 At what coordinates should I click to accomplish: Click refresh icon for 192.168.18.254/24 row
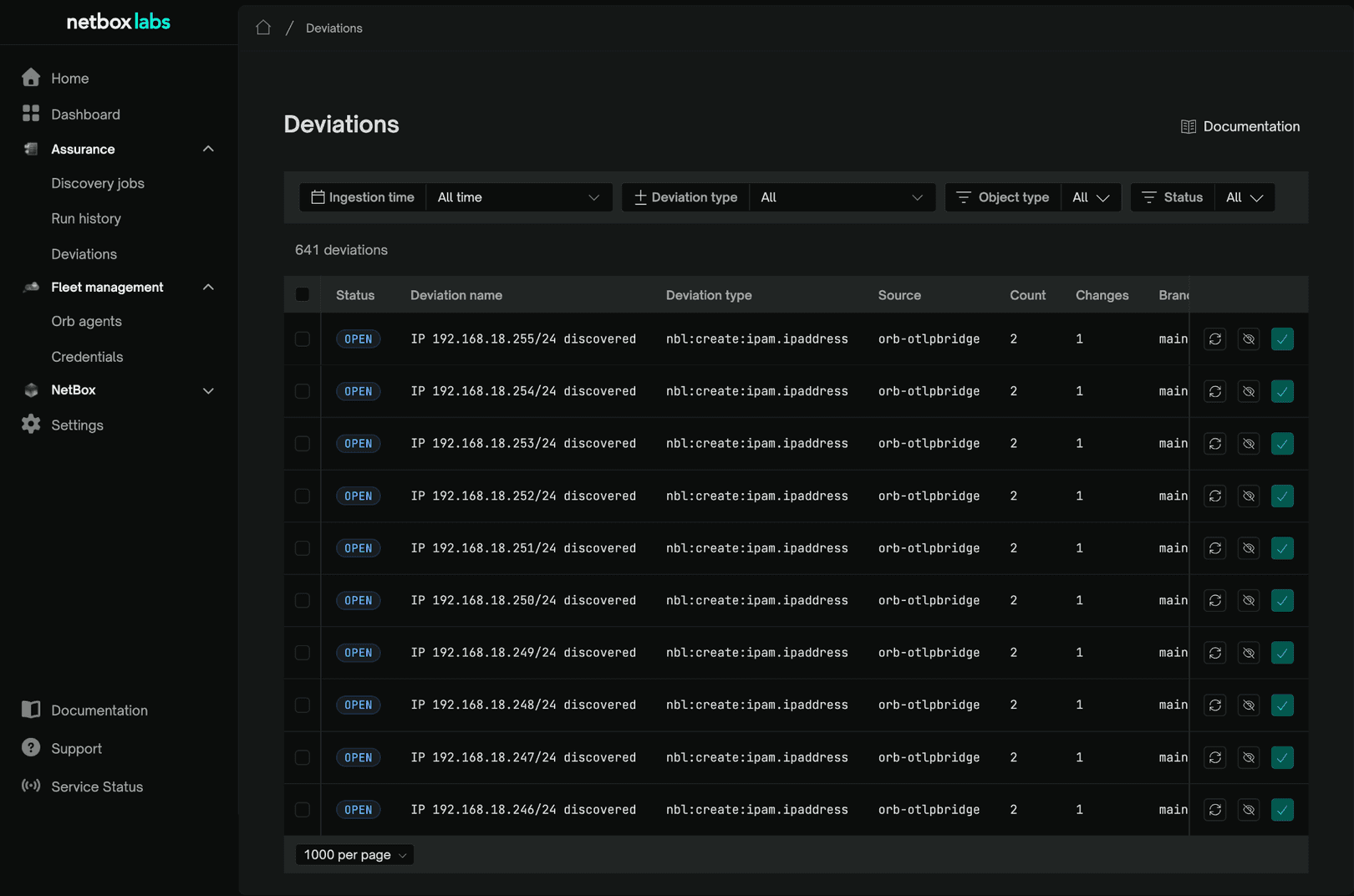[1215, 391]
